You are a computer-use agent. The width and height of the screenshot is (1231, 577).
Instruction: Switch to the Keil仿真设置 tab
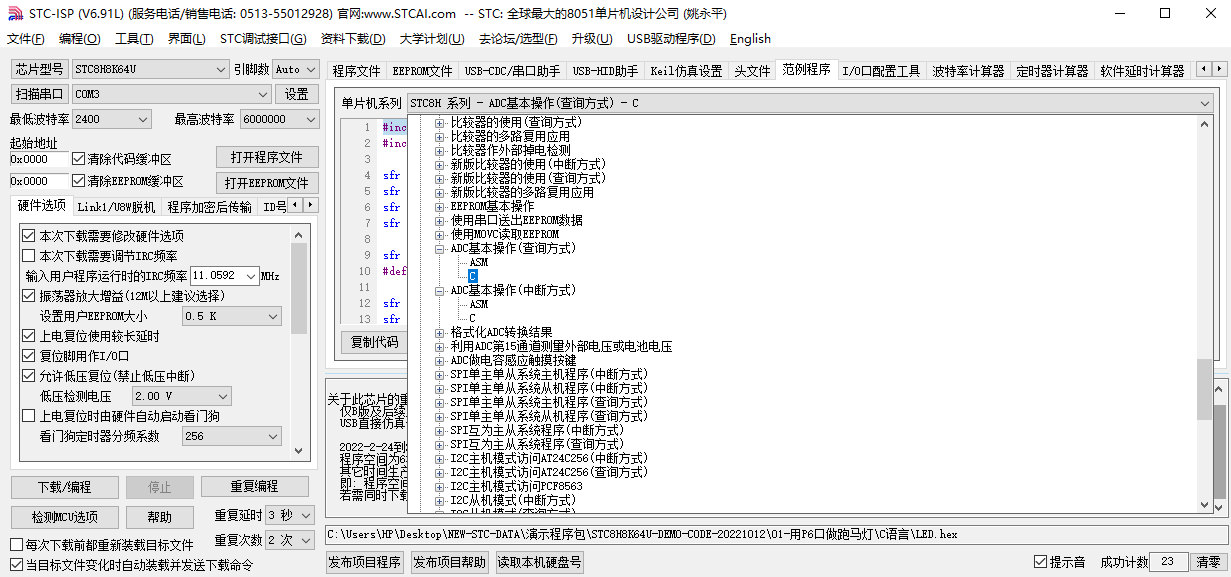tap(685, 71)
